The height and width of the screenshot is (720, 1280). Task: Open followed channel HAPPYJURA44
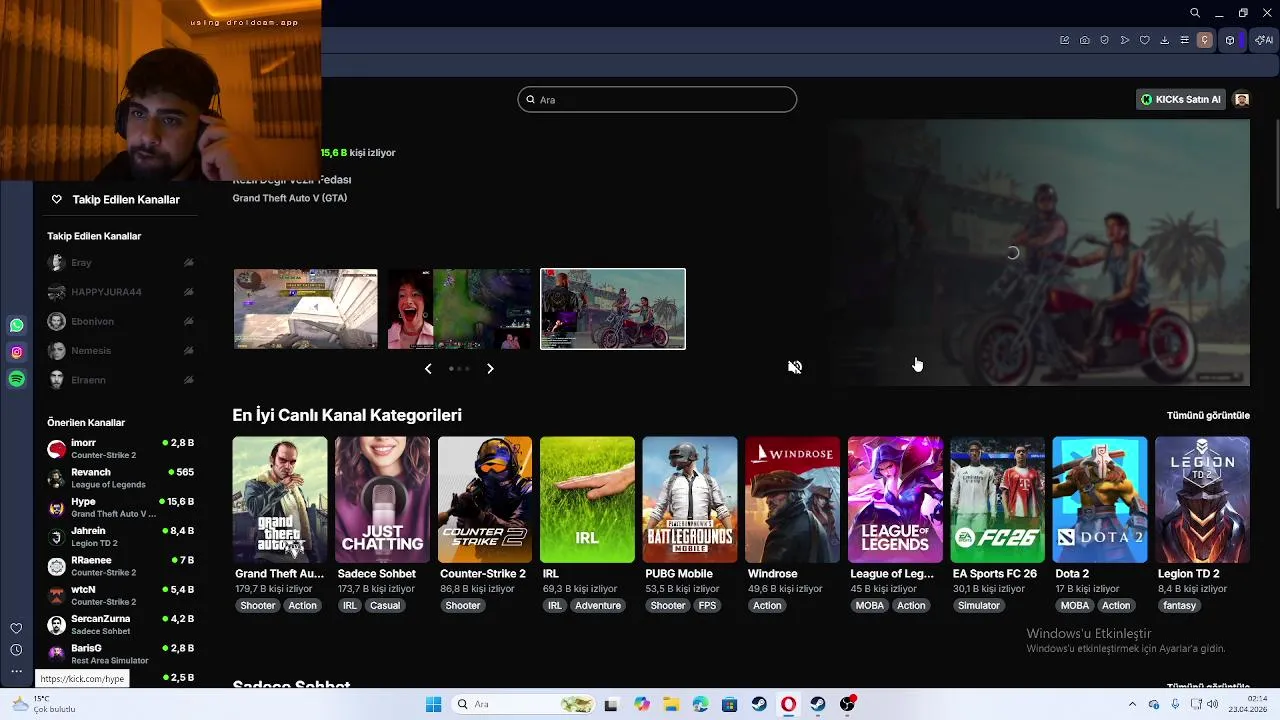point(120,292)
